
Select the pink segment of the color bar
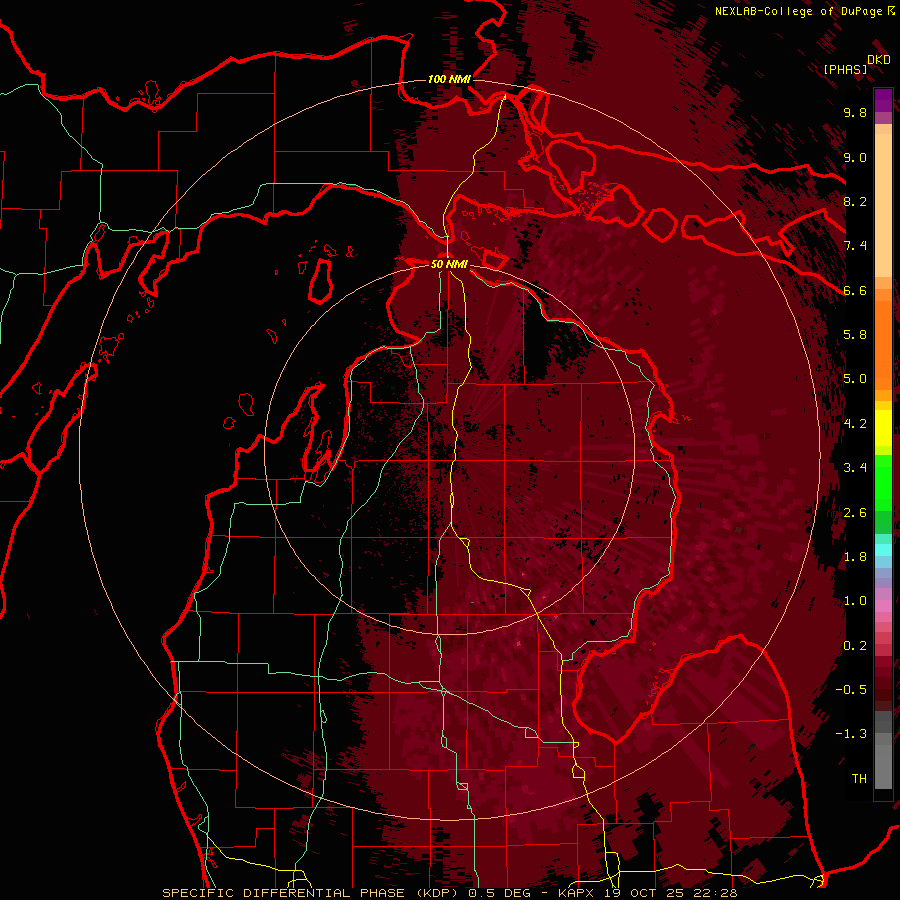pyautogui.click(x=883, y=606)
